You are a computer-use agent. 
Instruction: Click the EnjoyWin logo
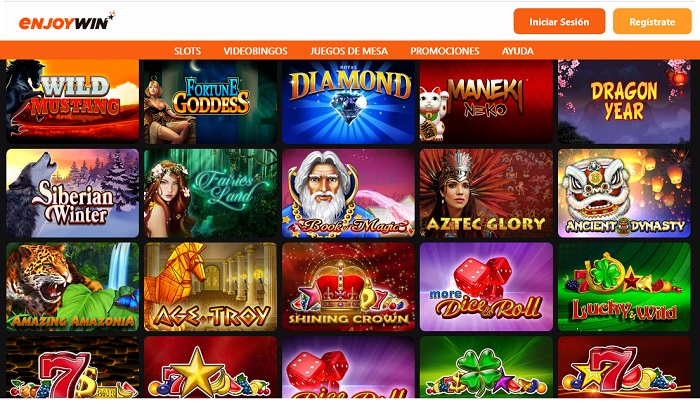pyautogui.click(x=67, y=21)
